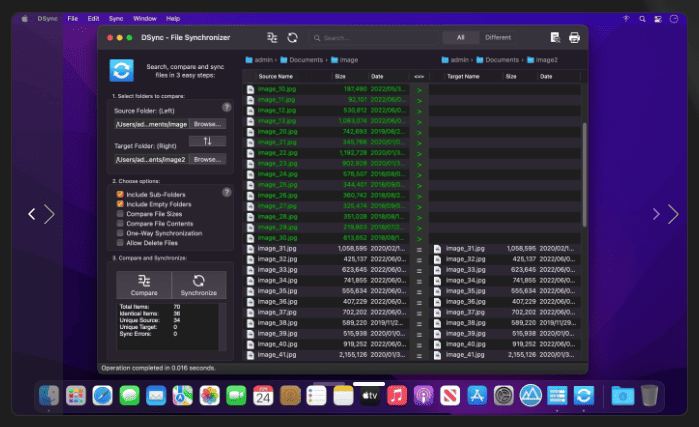
Task: Click the large Synchronize button
Action: 199,285
